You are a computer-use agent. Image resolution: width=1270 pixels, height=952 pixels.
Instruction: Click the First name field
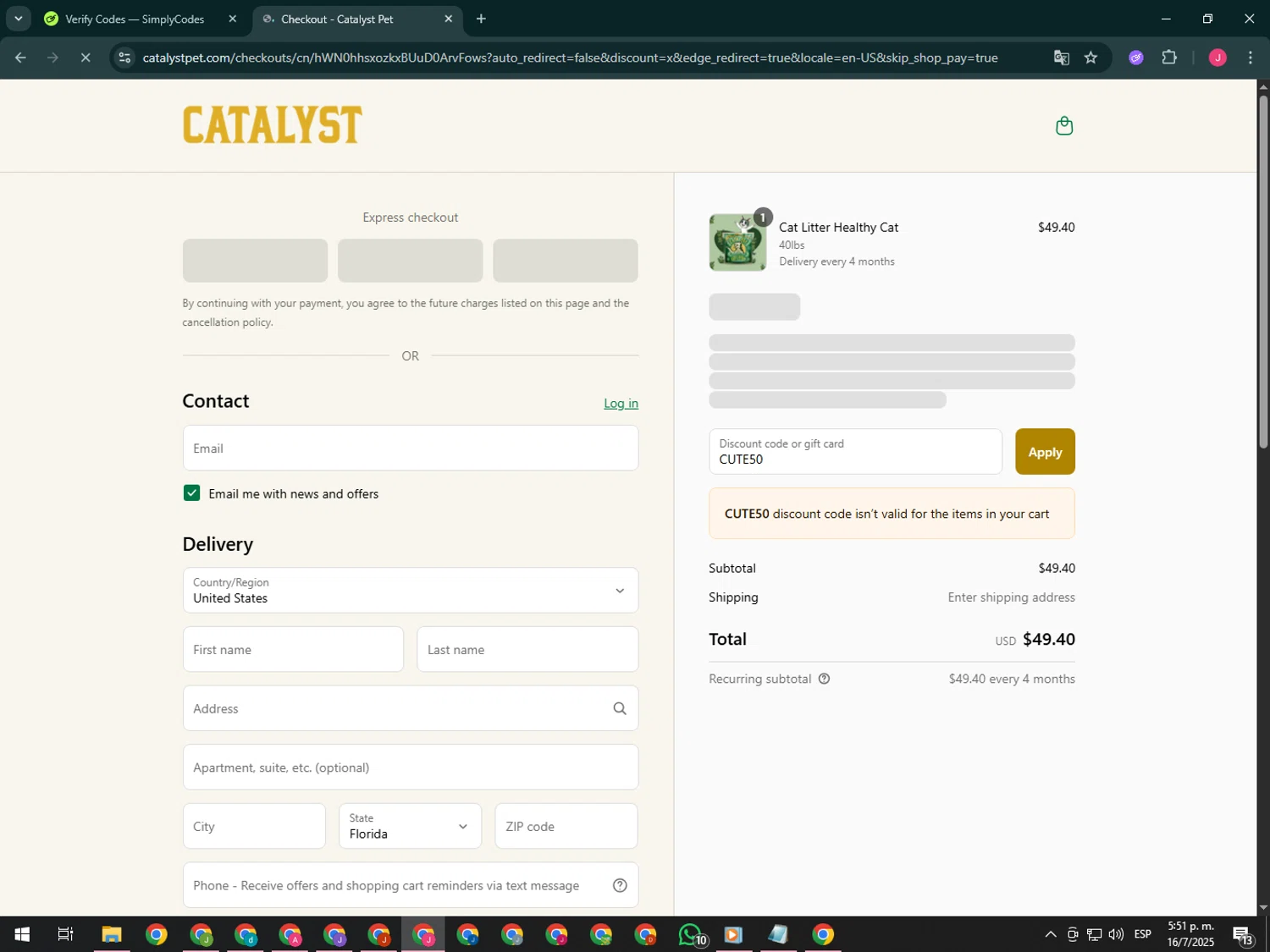click(x=293, y=650)
